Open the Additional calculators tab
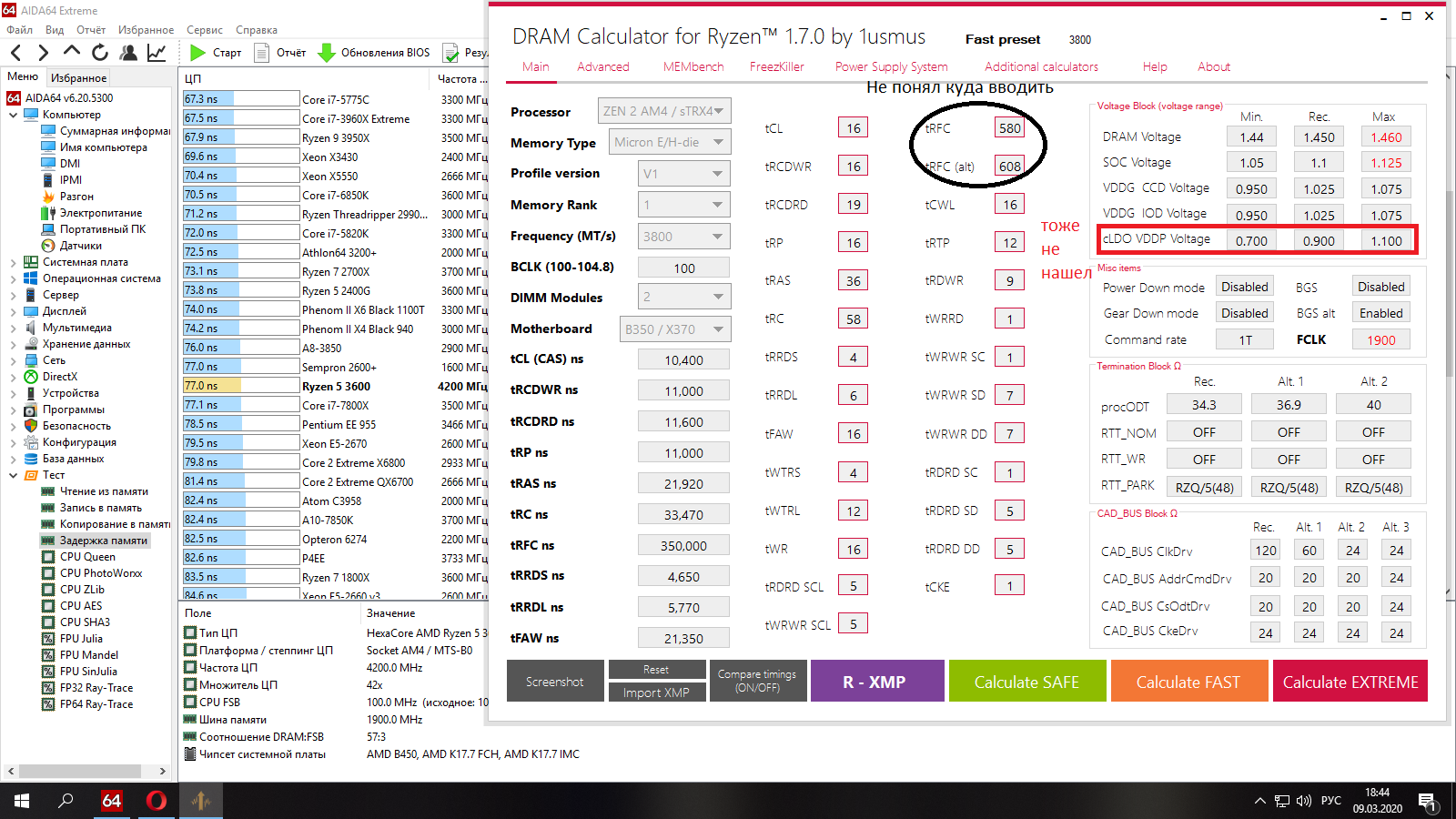This screenshot has height=819, width=1456. tap(1041, 66)
